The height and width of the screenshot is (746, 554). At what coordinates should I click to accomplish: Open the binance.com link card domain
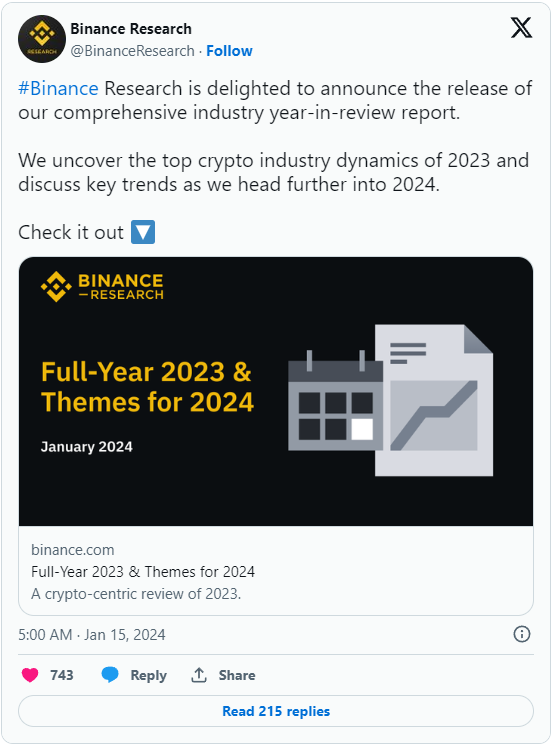point(73,550)
